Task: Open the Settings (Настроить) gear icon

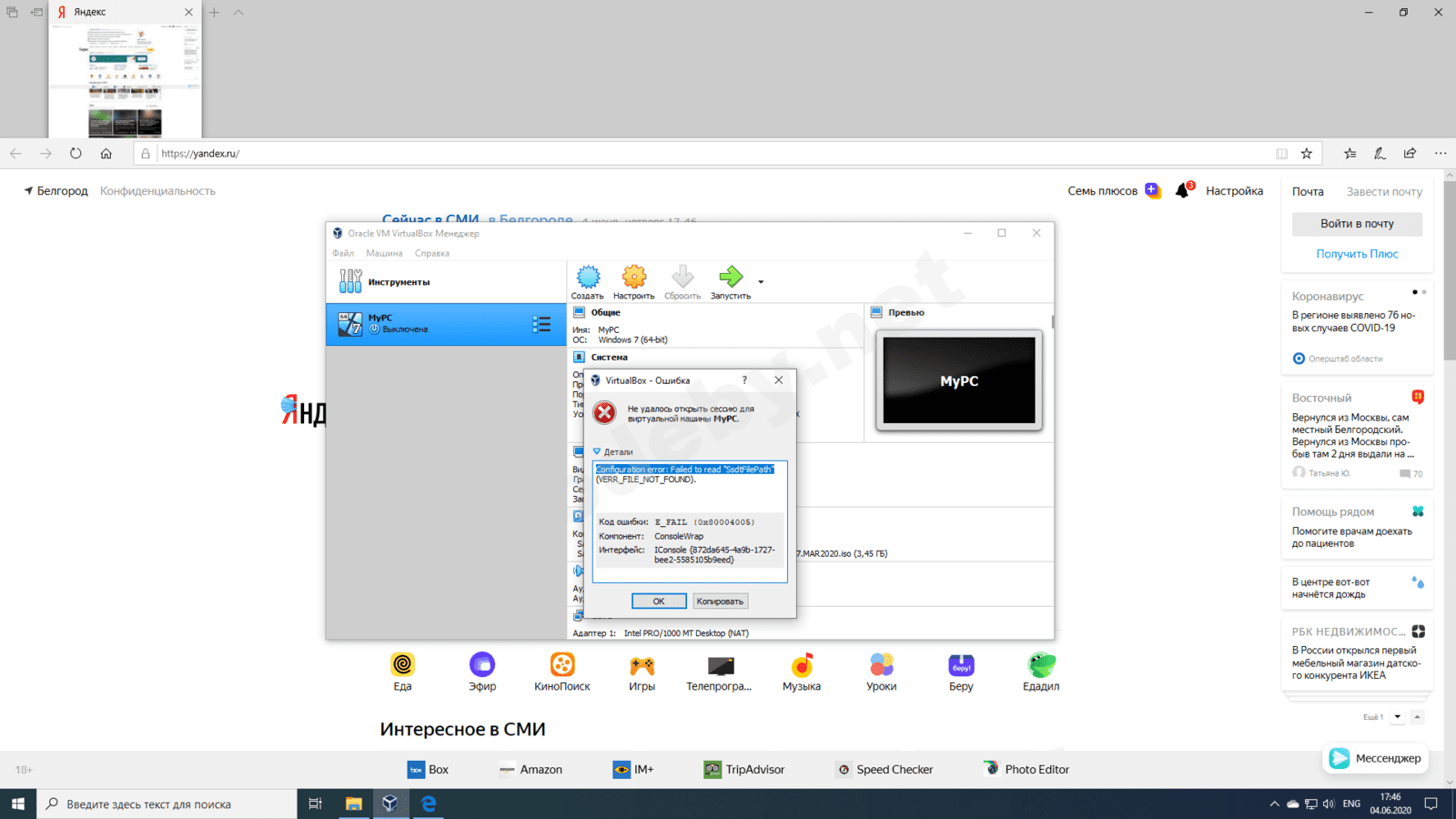Action: (633, 277)
